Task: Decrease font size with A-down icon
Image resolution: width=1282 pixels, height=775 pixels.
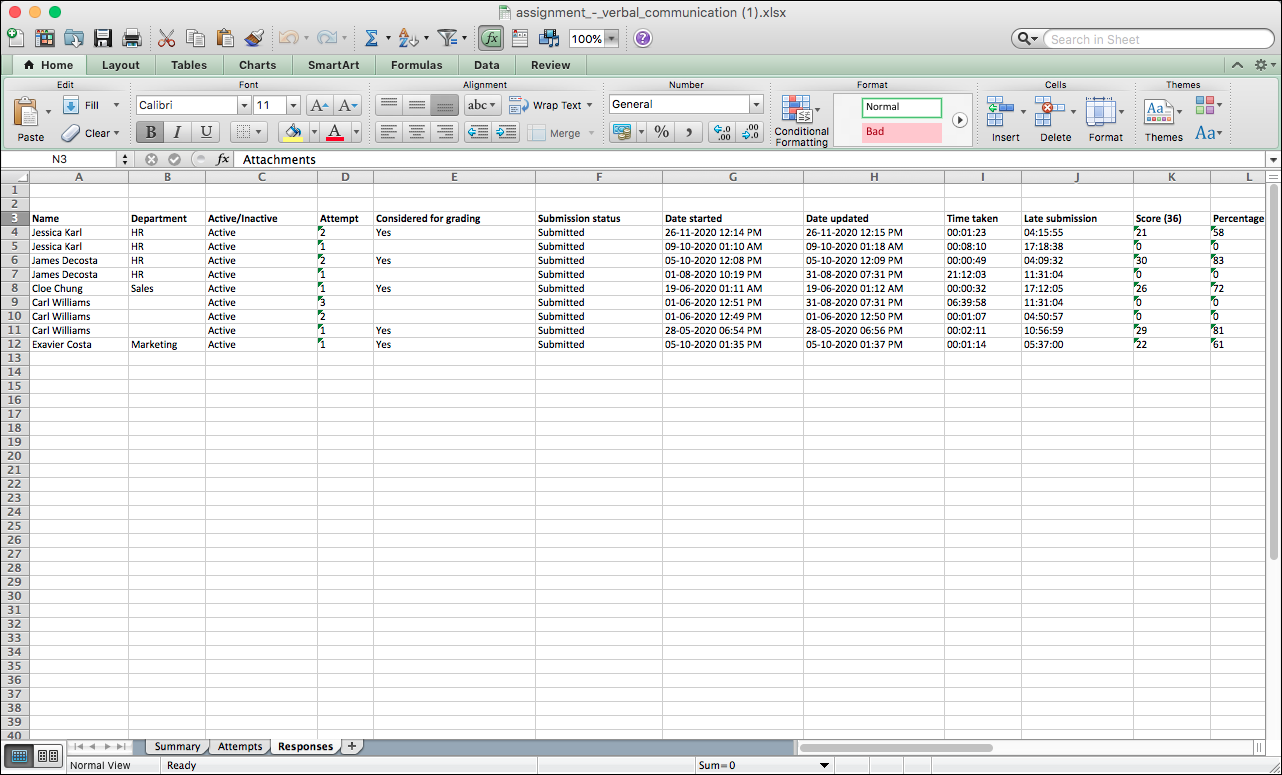Action: [x=348, y=105]
